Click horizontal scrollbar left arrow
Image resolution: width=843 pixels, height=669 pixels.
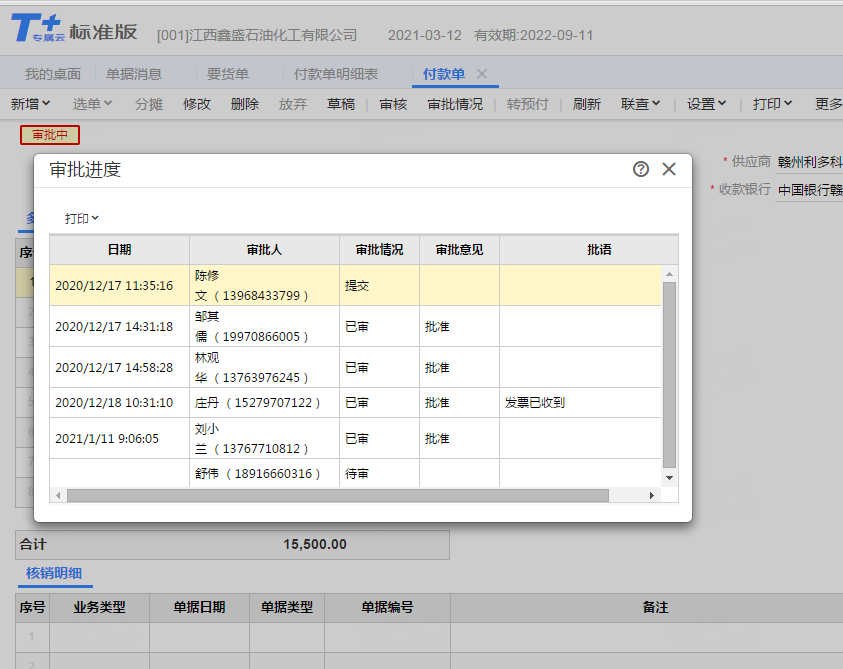pyautogui.click(x=58, y=495)
